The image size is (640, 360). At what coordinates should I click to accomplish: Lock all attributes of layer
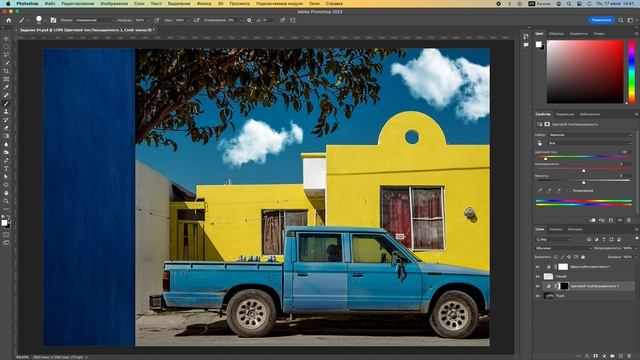[x=583, y=257]
